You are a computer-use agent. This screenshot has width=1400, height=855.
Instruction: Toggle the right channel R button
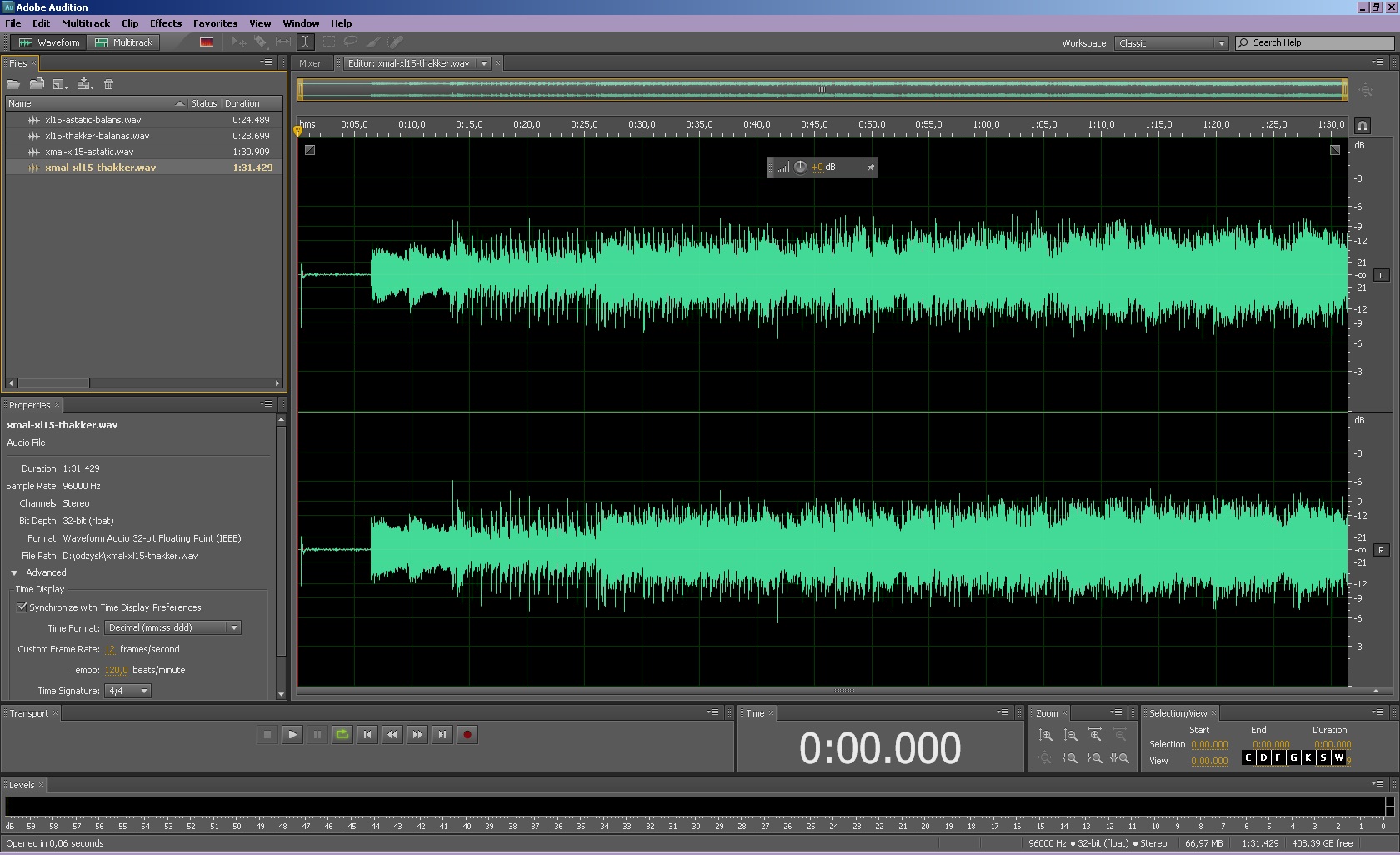click(x=1381, y=551)
